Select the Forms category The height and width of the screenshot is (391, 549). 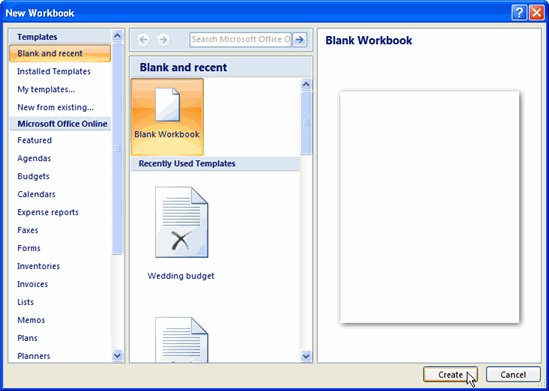click(29, 248)
